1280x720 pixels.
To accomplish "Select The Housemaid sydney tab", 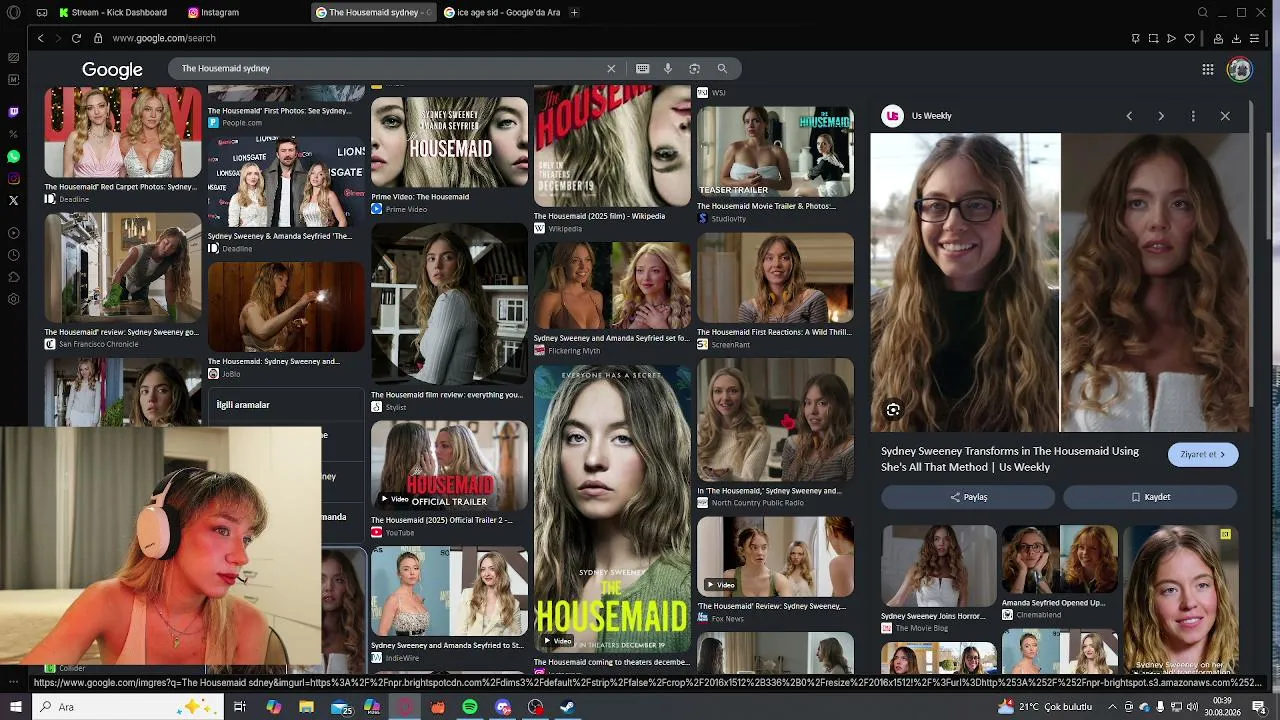I will (x=373, y=12).
